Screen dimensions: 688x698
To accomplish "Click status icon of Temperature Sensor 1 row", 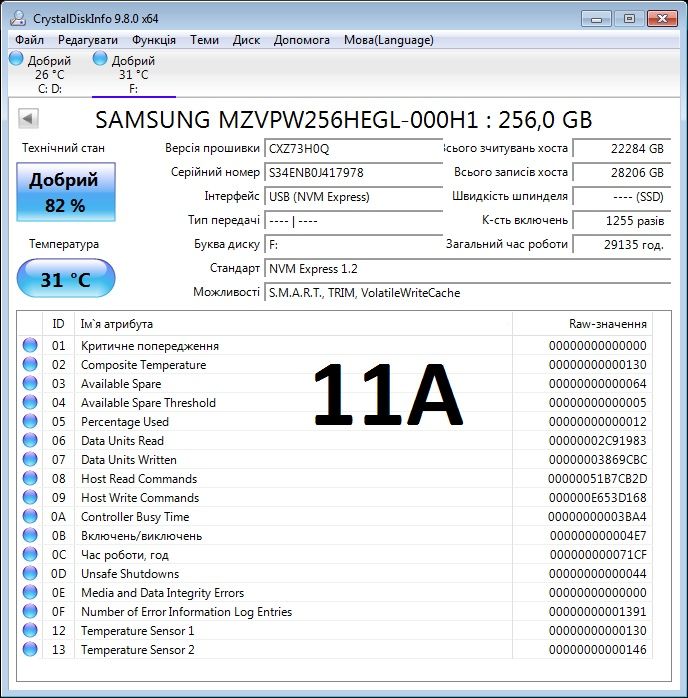I will coord(30,630).
